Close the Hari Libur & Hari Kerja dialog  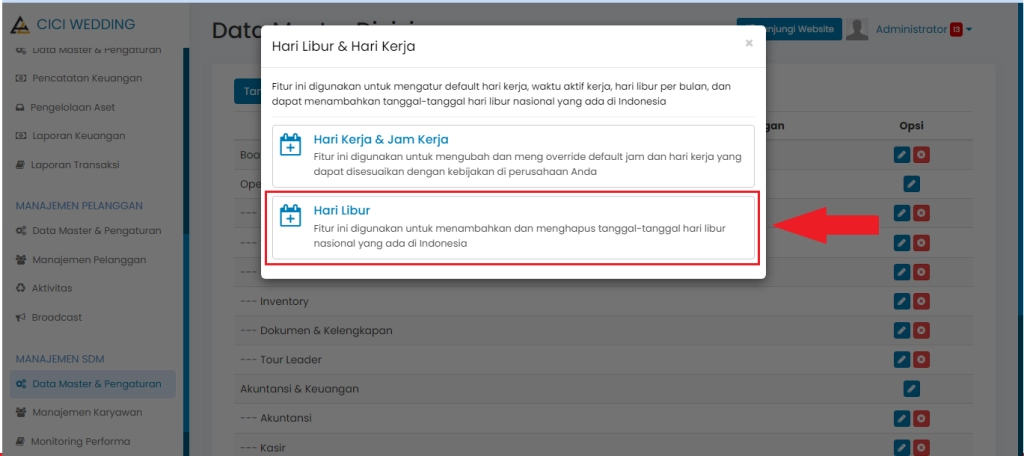(749, 43)
